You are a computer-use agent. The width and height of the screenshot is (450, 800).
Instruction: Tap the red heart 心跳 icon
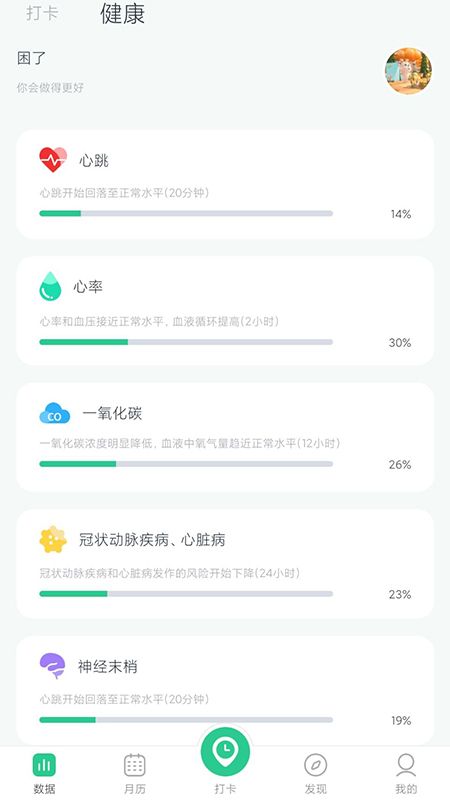coord(53,160)
